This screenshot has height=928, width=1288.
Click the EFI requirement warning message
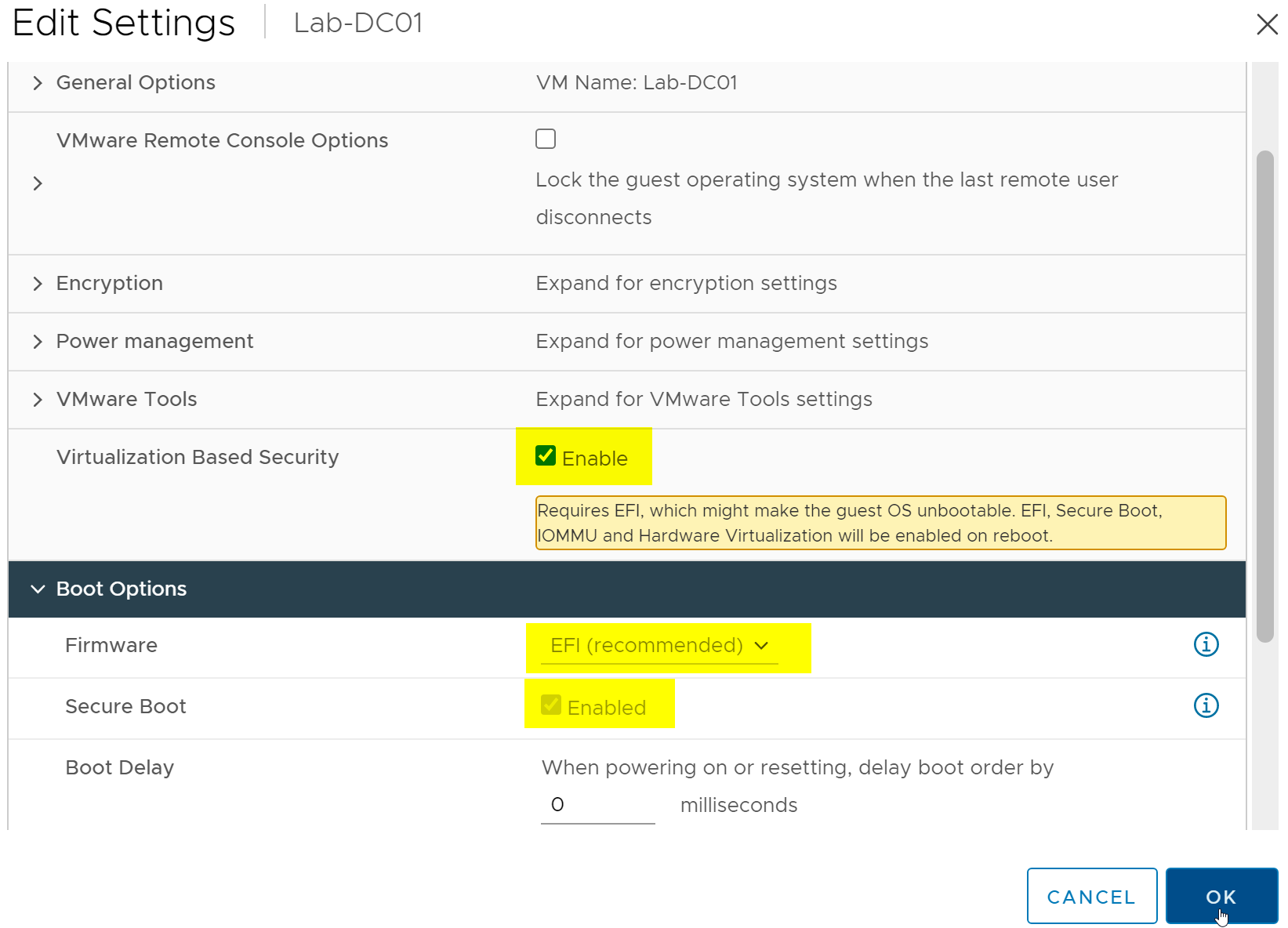880,523
